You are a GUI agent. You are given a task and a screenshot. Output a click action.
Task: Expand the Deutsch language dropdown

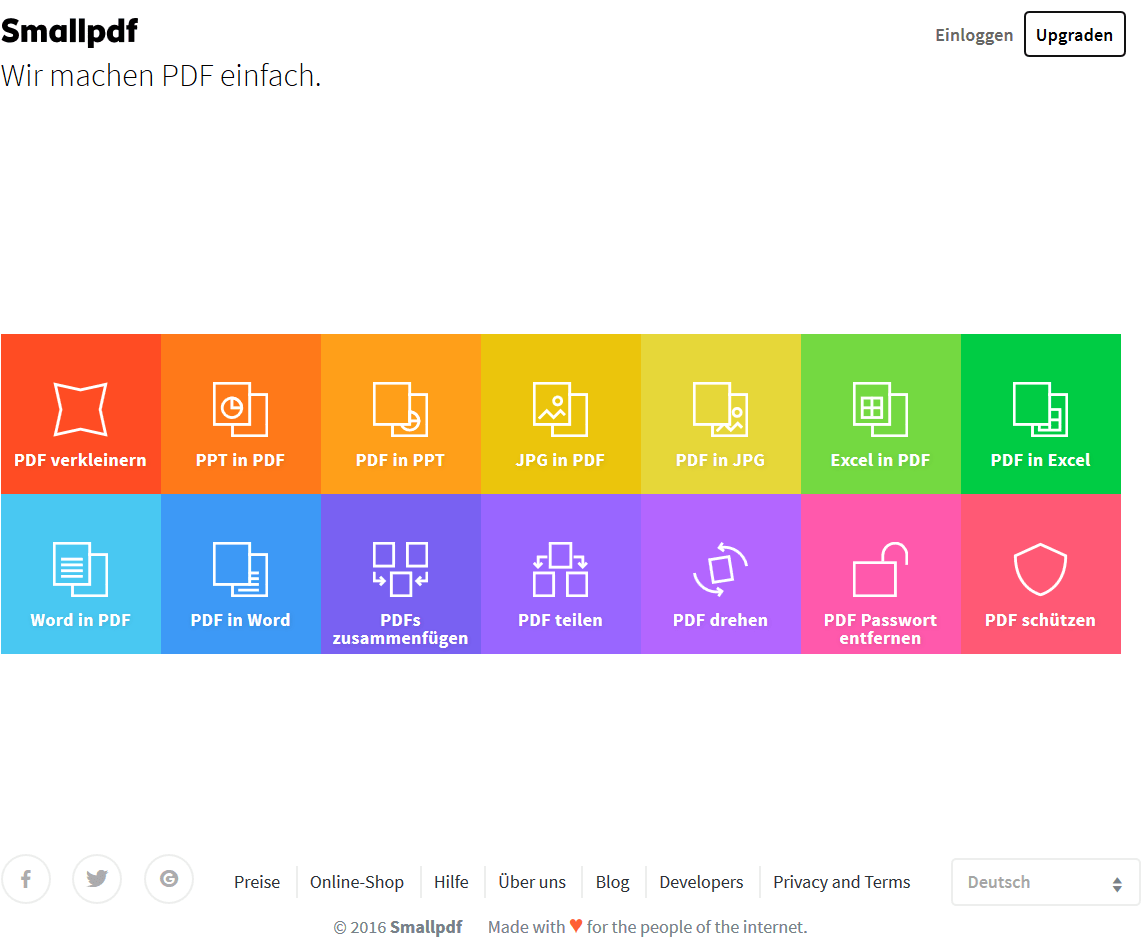(1045, 882)
